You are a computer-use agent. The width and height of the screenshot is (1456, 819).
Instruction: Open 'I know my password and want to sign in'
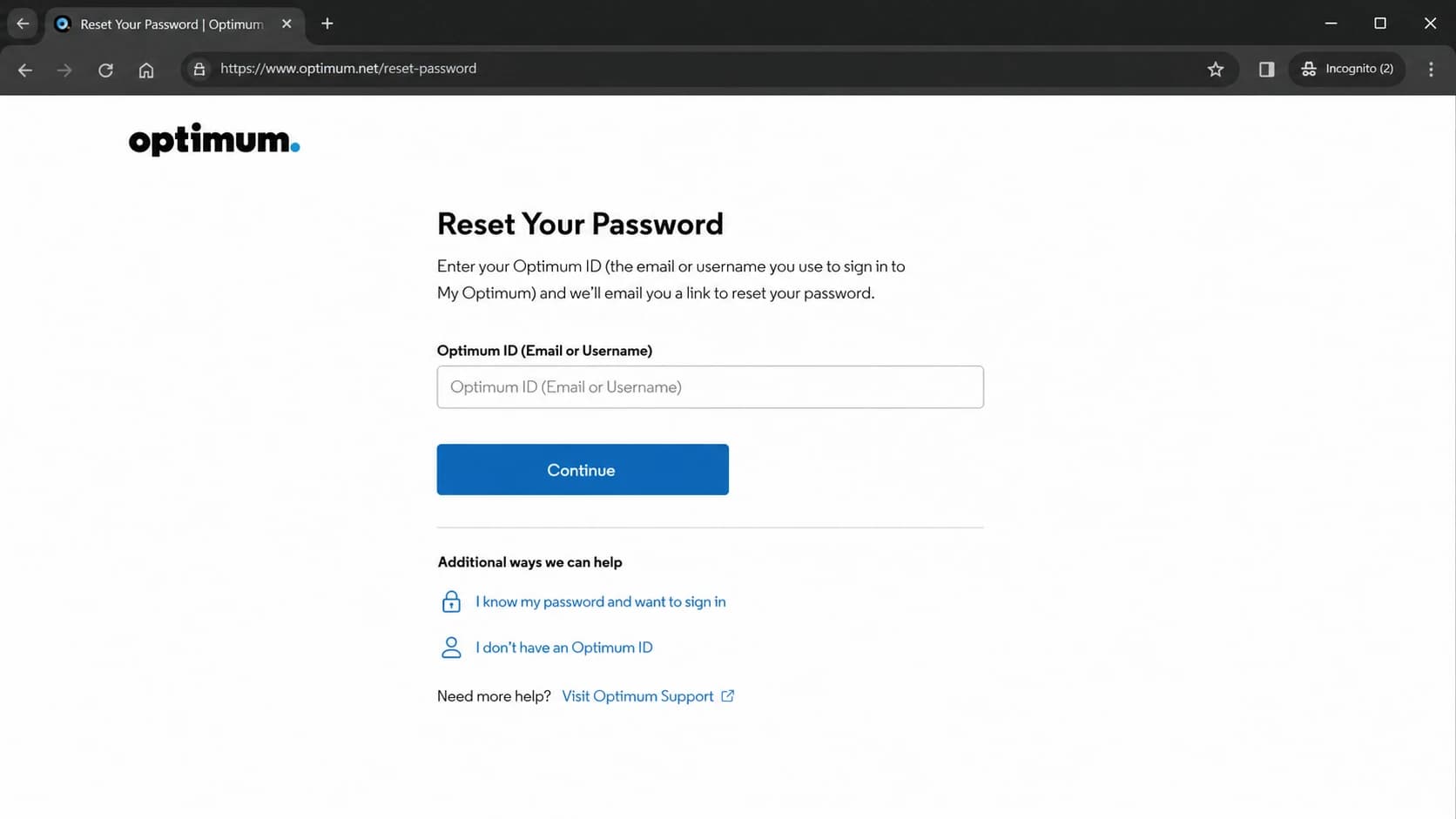(600, 601)
